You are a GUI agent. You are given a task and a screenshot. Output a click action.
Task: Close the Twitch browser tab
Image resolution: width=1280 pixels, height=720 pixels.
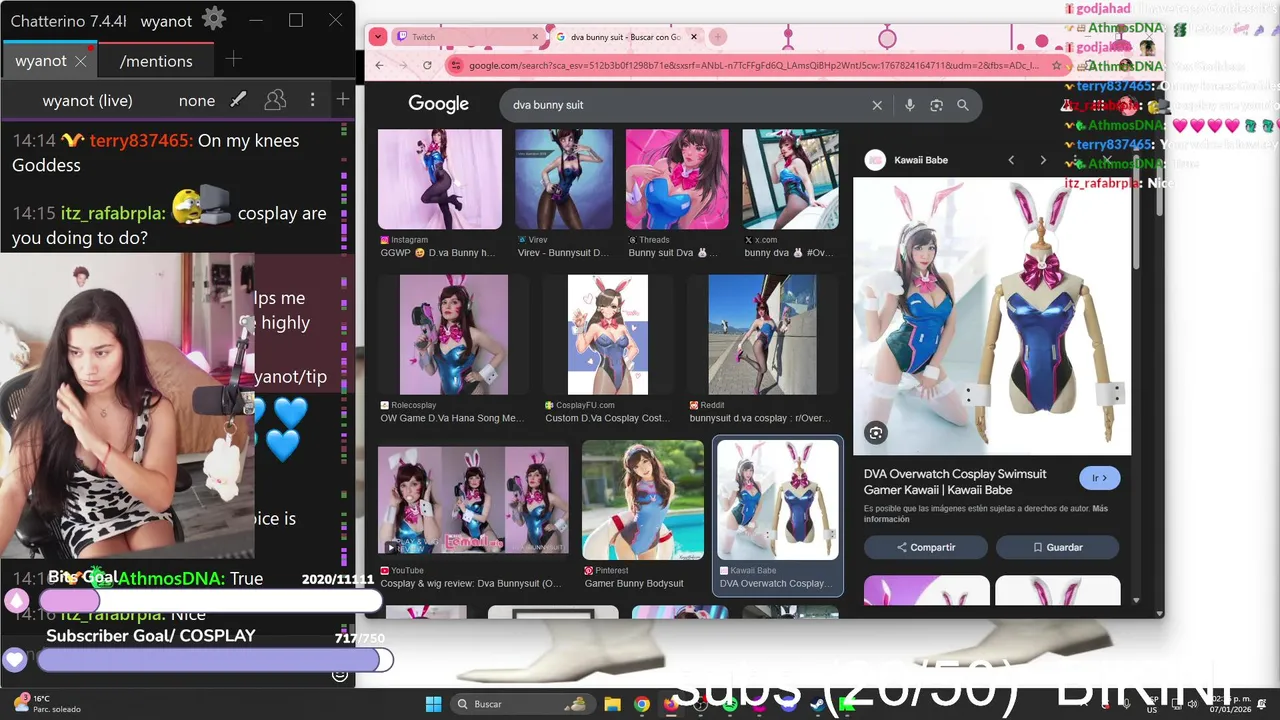(535, 37)
